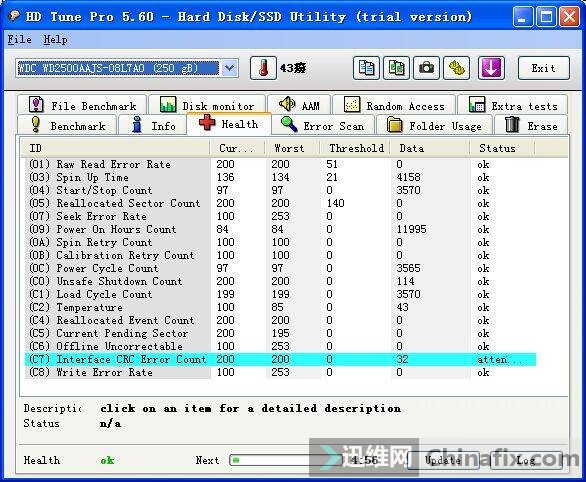Switch to the AAM tab
The height and width of the screenshot is (482, 586).
click(x=299, y=105)
